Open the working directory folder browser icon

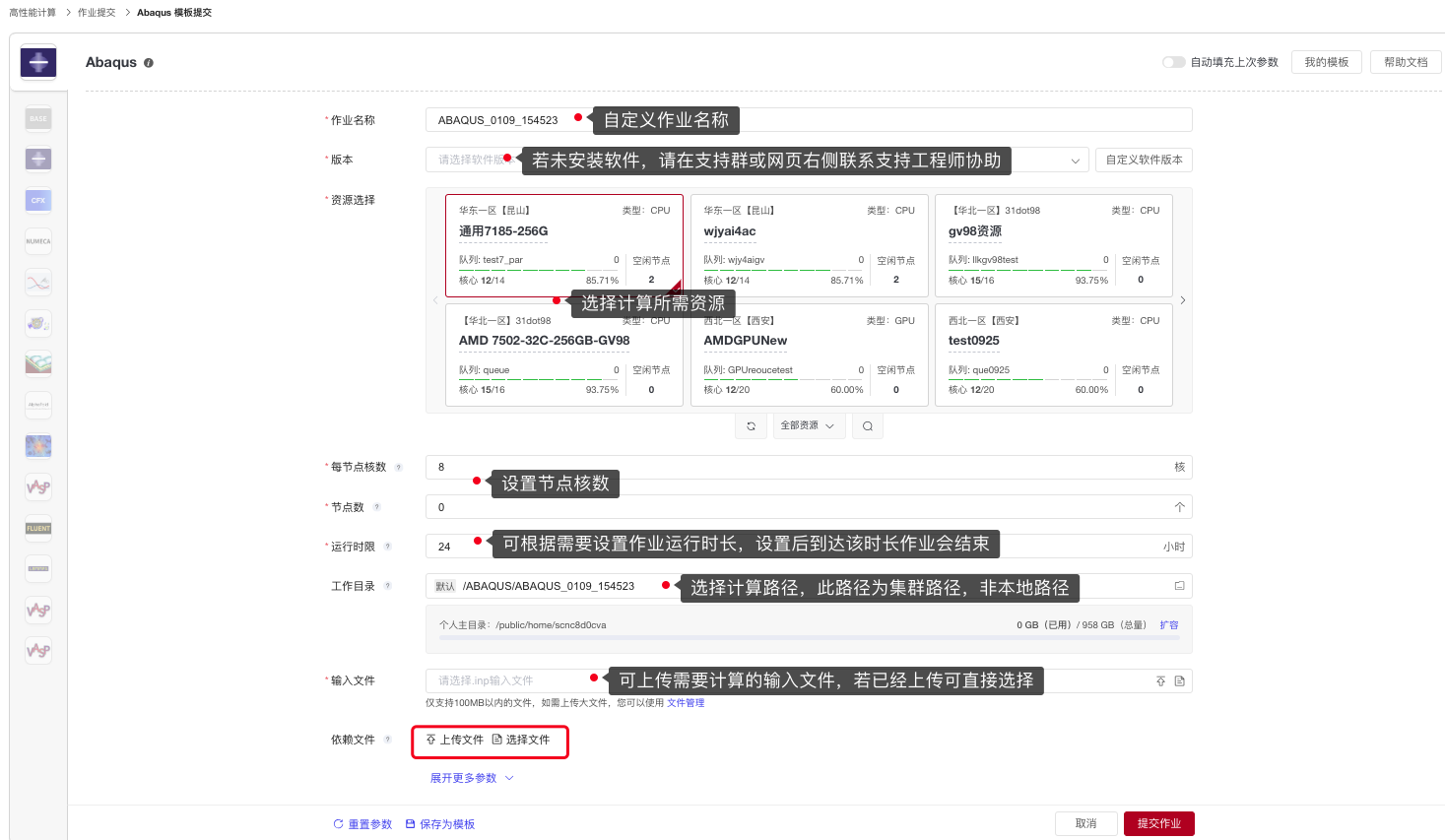pos(1179,586)
